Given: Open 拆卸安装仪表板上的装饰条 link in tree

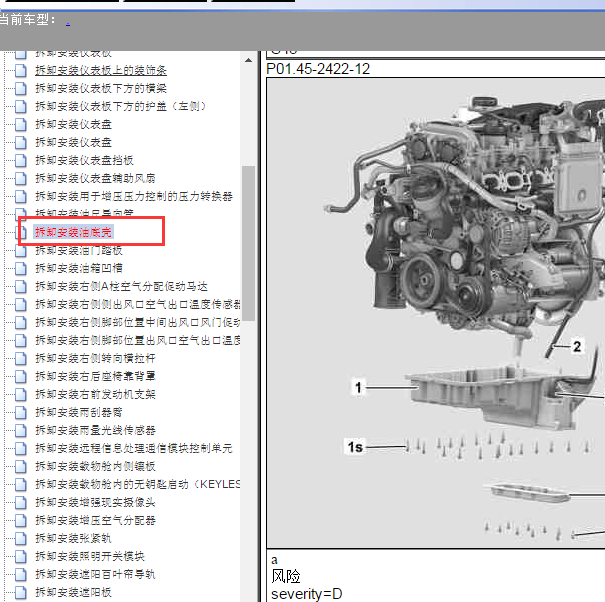Looking at the screenshot, I should 101,70.
